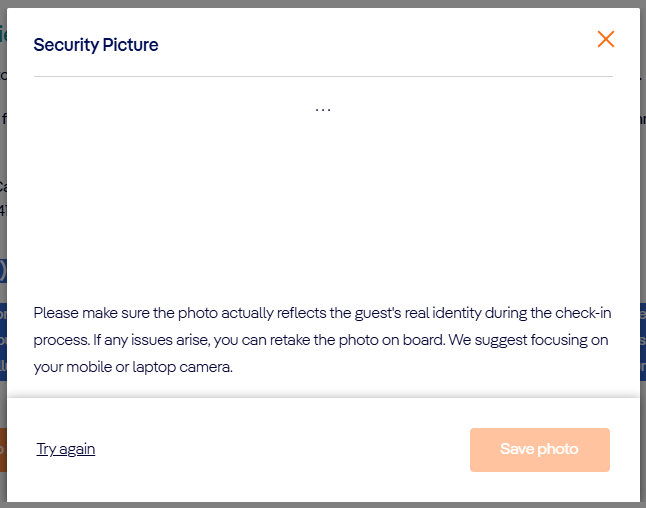Viewport: 646px width, 508px height.
Task: Click the divider line under the title
Action: (x=322, y=76)
